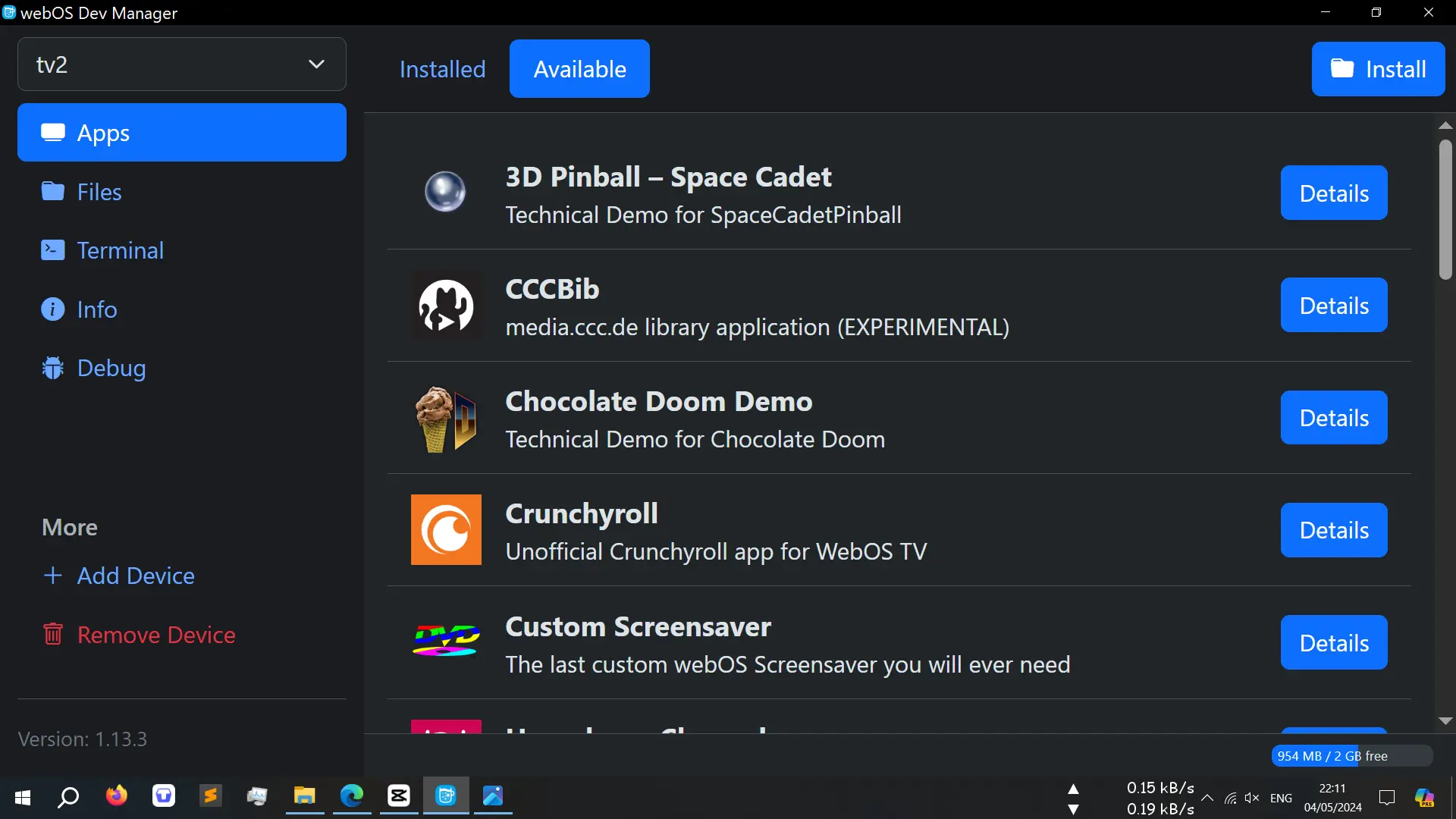Open the tv2 device dropdown
This screenshot has width=1456, height=819.
182,64
